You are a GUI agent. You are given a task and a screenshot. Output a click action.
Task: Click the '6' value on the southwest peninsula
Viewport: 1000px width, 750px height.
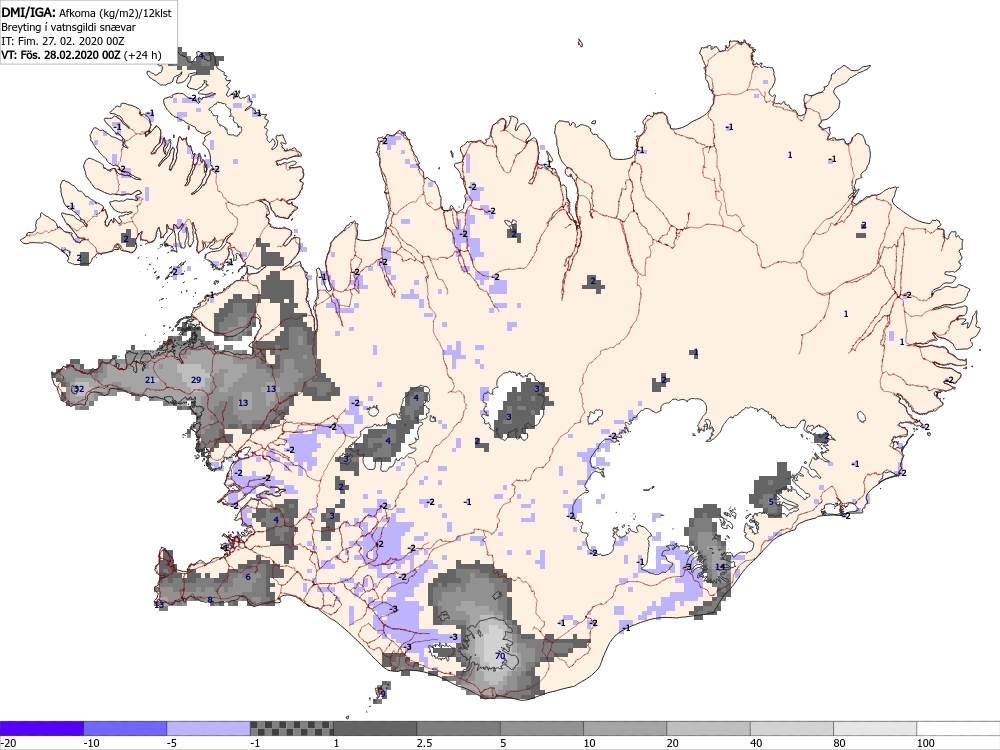point(248,577)
